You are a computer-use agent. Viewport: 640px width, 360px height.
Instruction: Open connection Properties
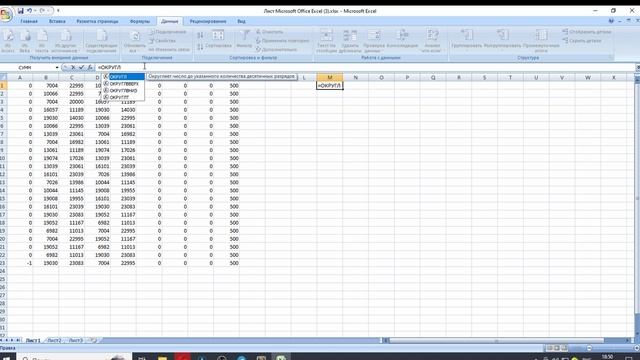coord(162,41)
